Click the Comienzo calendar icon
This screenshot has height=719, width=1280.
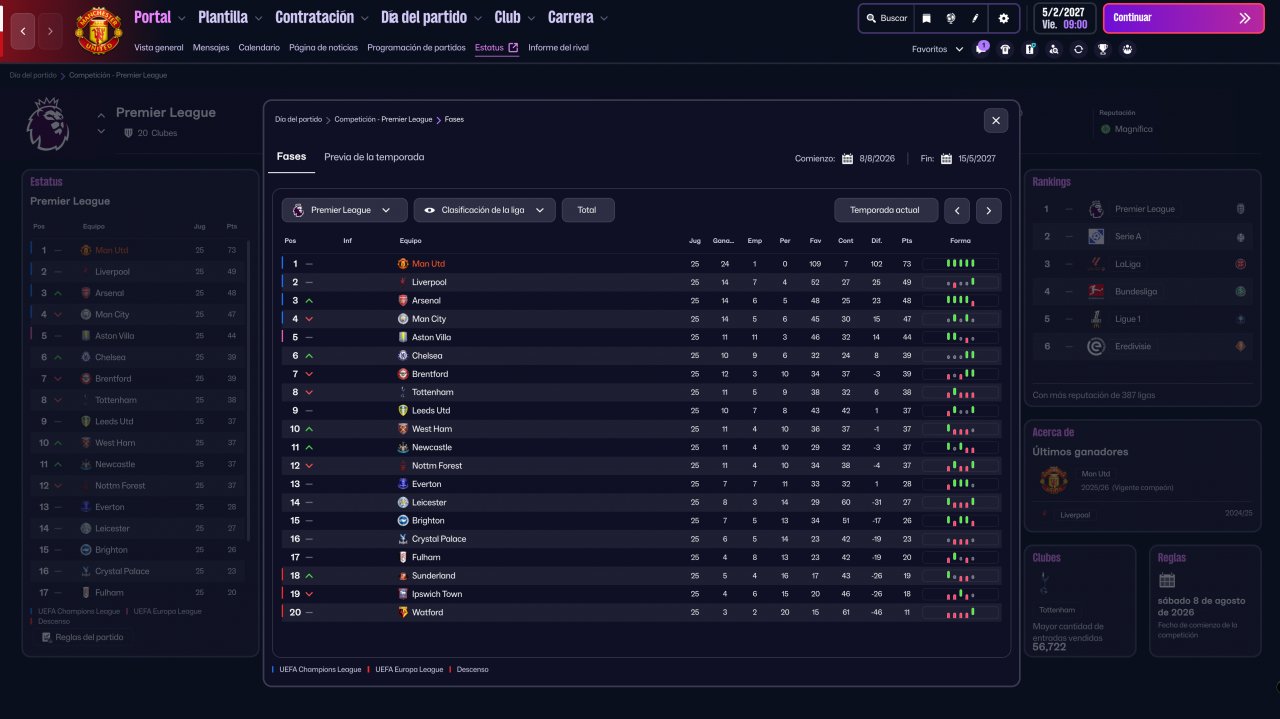[x=847, y=158]
